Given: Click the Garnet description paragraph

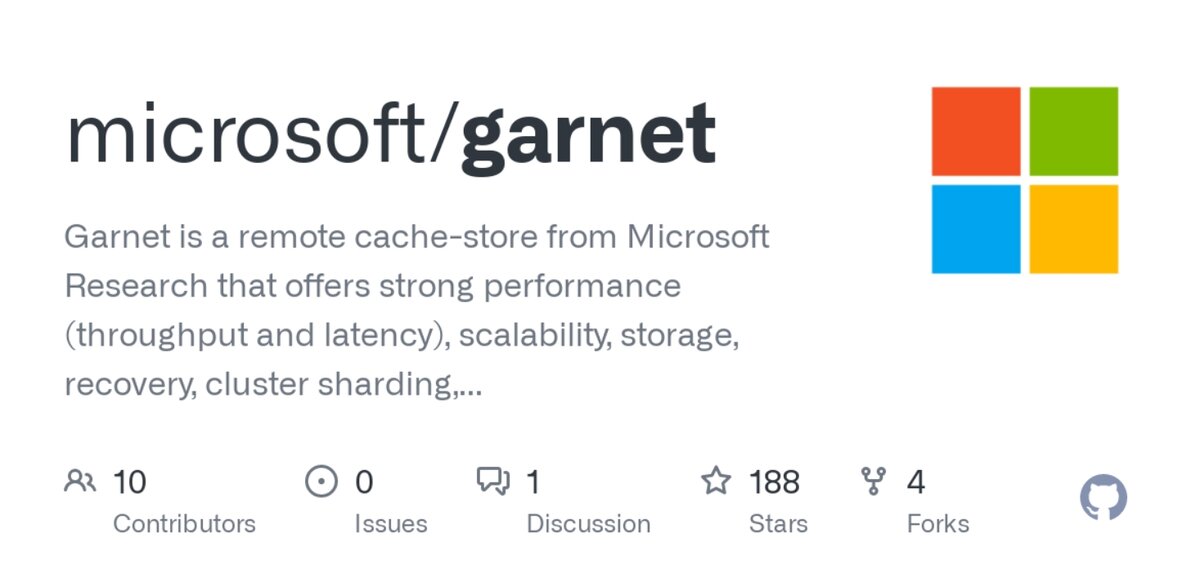Looking at the screenshot, I should tap(417, 311).
